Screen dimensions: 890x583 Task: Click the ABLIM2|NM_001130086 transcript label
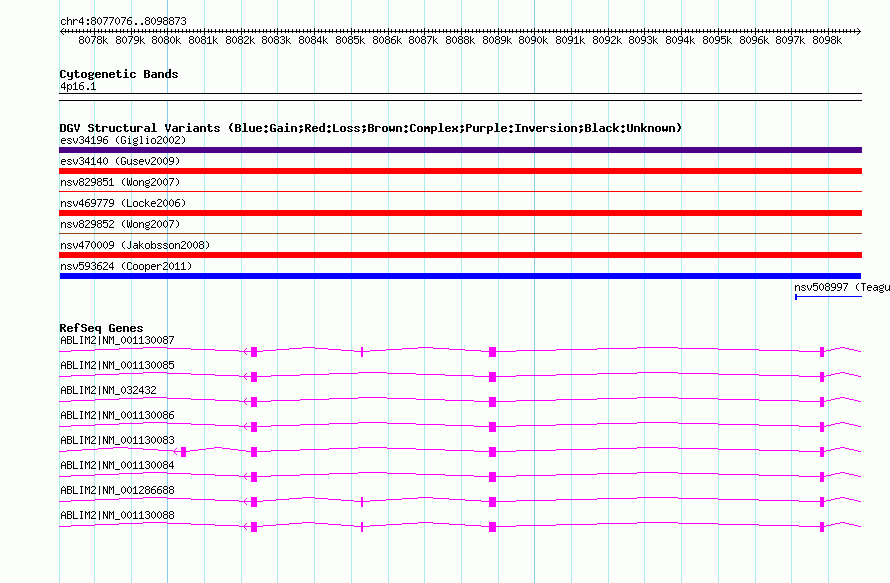117,416
